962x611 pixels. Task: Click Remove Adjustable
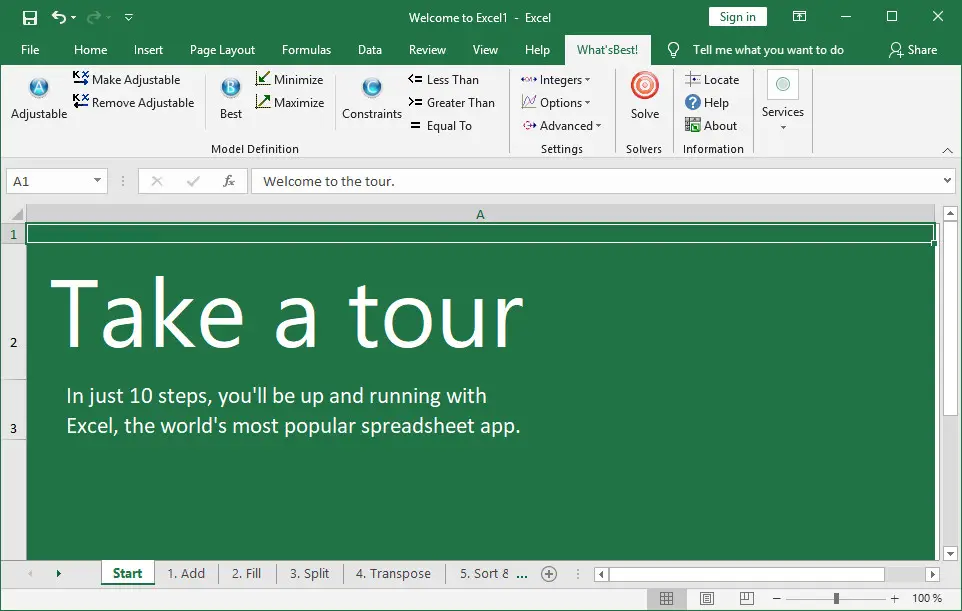click(x=133, y=102)
